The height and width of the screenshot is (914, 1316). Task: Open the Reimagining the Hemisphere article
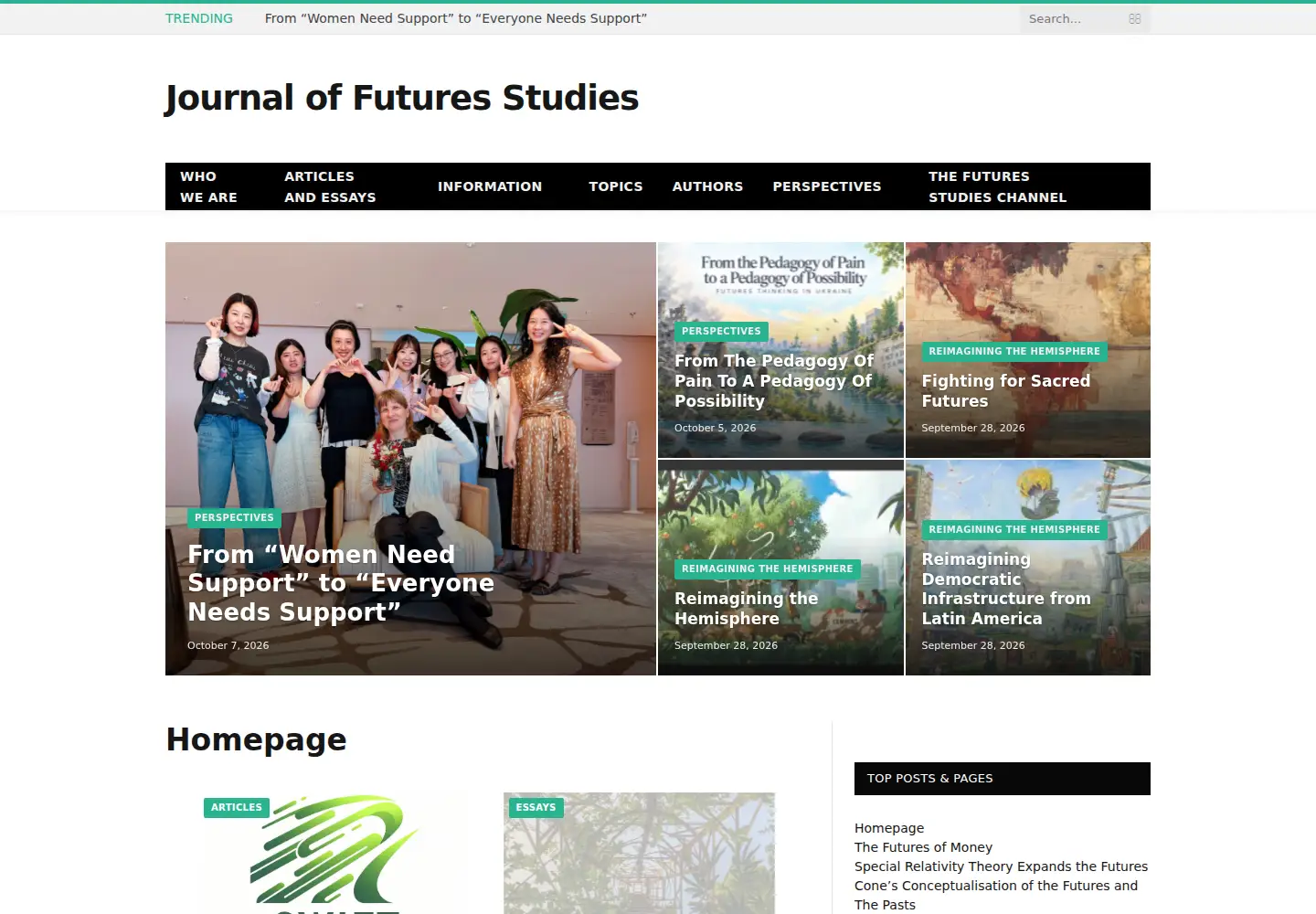pos(746,609)
